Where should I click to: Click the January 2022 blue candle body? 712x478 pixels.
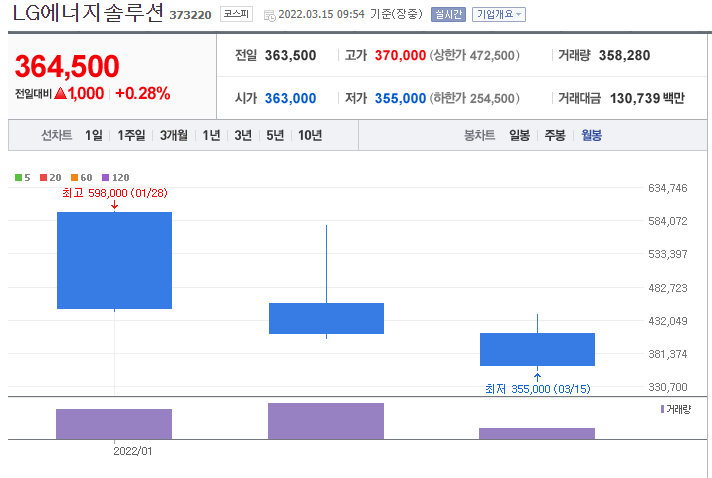coord(114,261)
